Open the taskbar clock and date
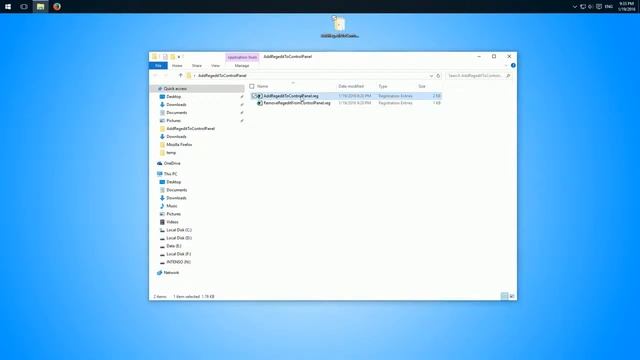This screenshot has width=640, height=360. click(x=627, y=7)
